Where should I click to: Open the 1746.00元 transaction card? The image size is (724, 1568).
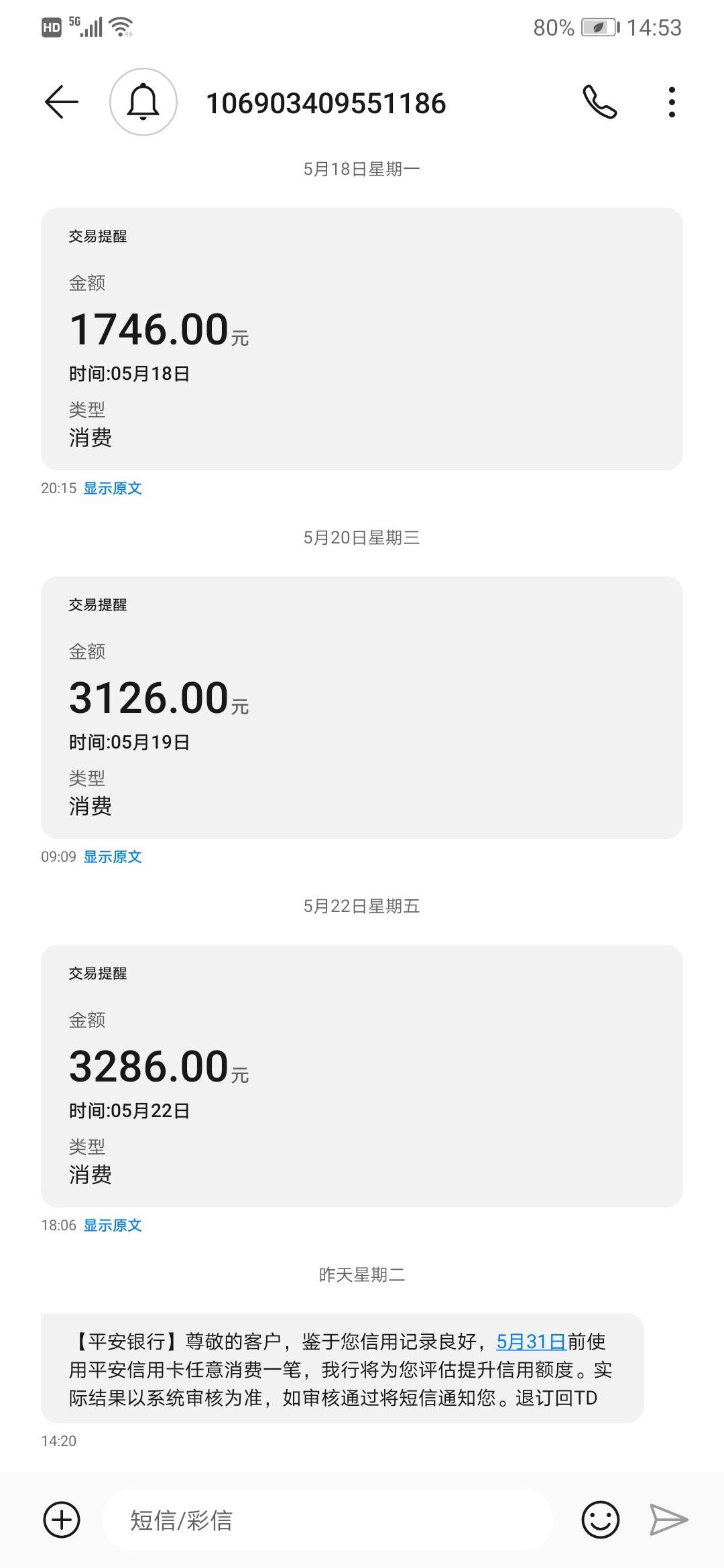coord(362,339)
